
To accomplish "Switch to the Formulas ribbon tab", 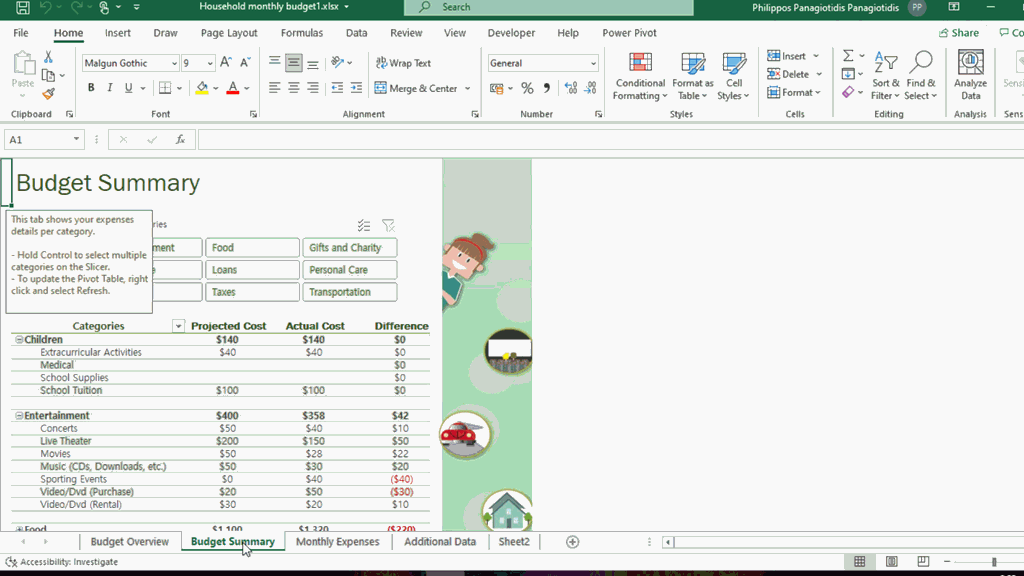I will (301, 33).
